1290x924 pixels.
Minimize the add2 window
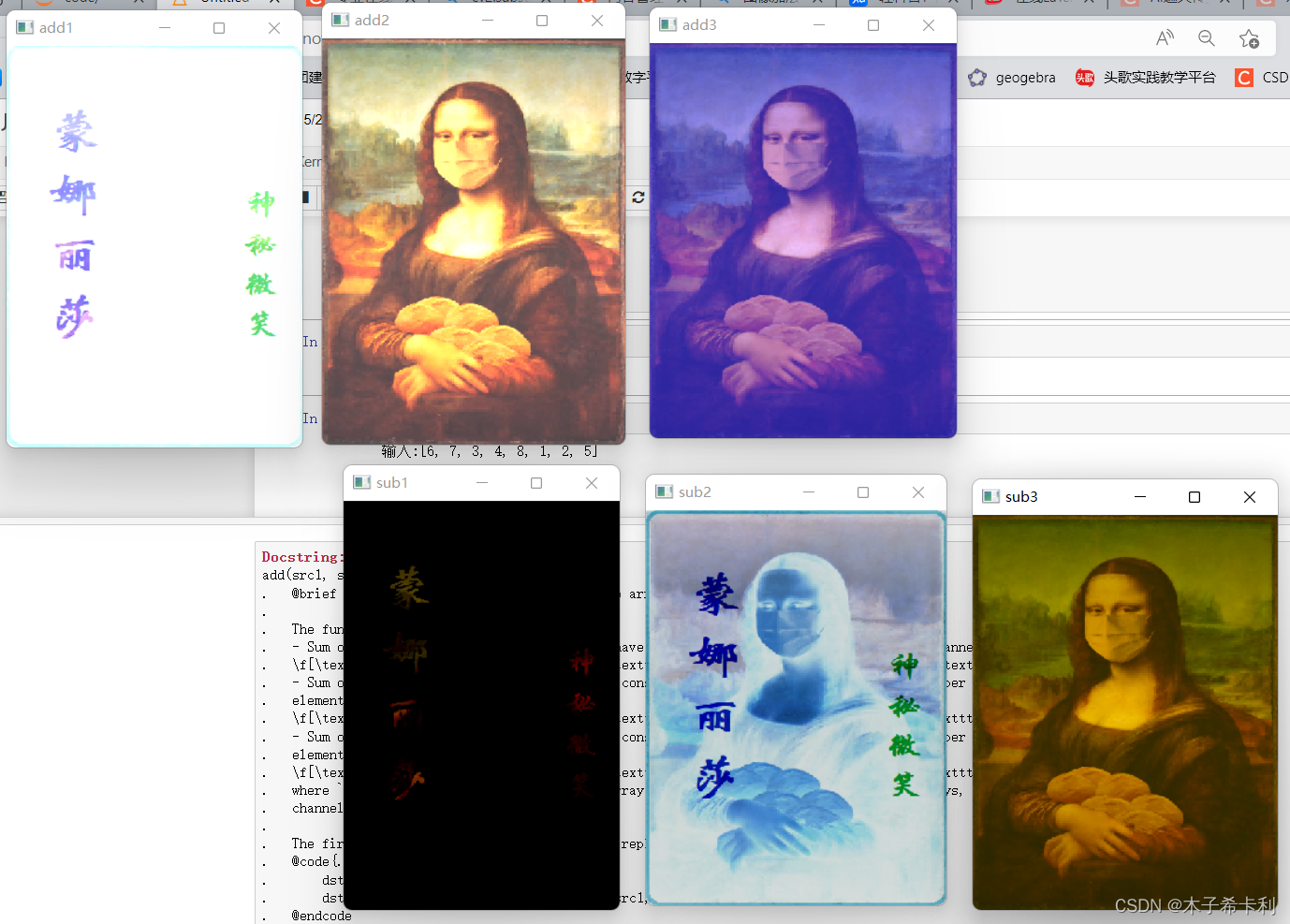pyautogui.click(x=488, y=21)
